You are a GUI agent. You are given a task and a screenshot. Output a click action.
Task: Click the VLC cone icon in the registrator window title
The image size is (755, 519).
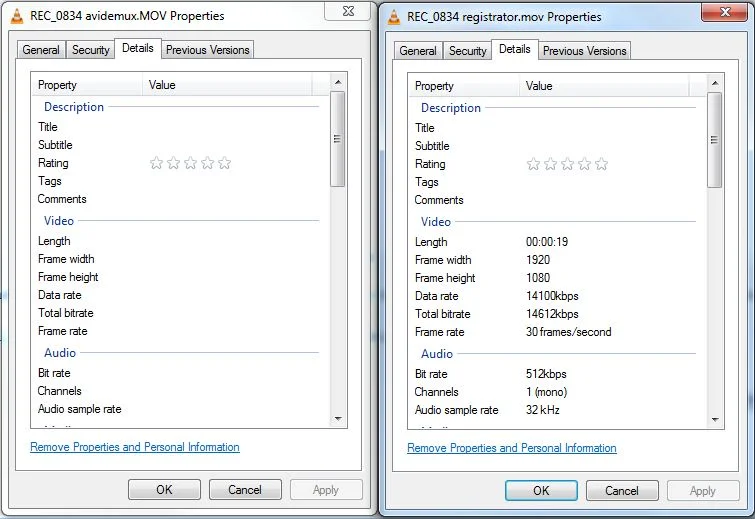coord(393,17)
